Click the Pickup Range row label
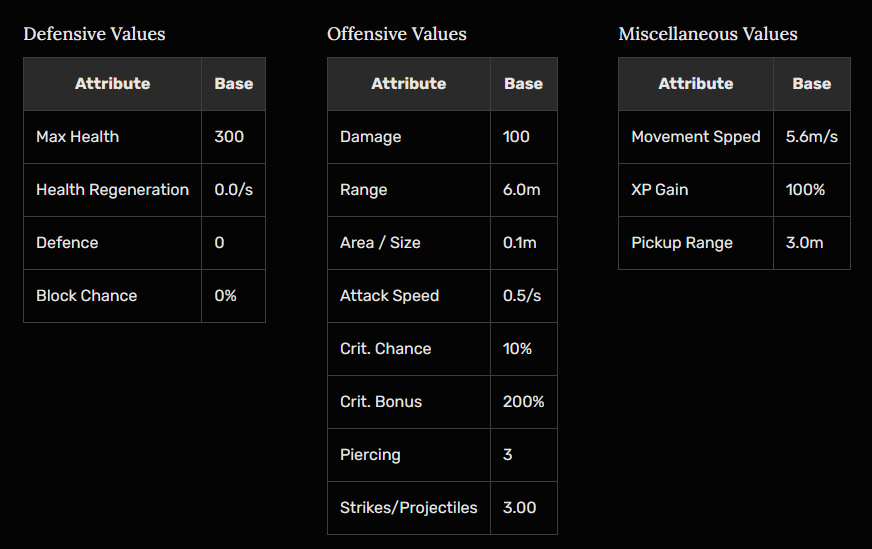 click(681, 243)
